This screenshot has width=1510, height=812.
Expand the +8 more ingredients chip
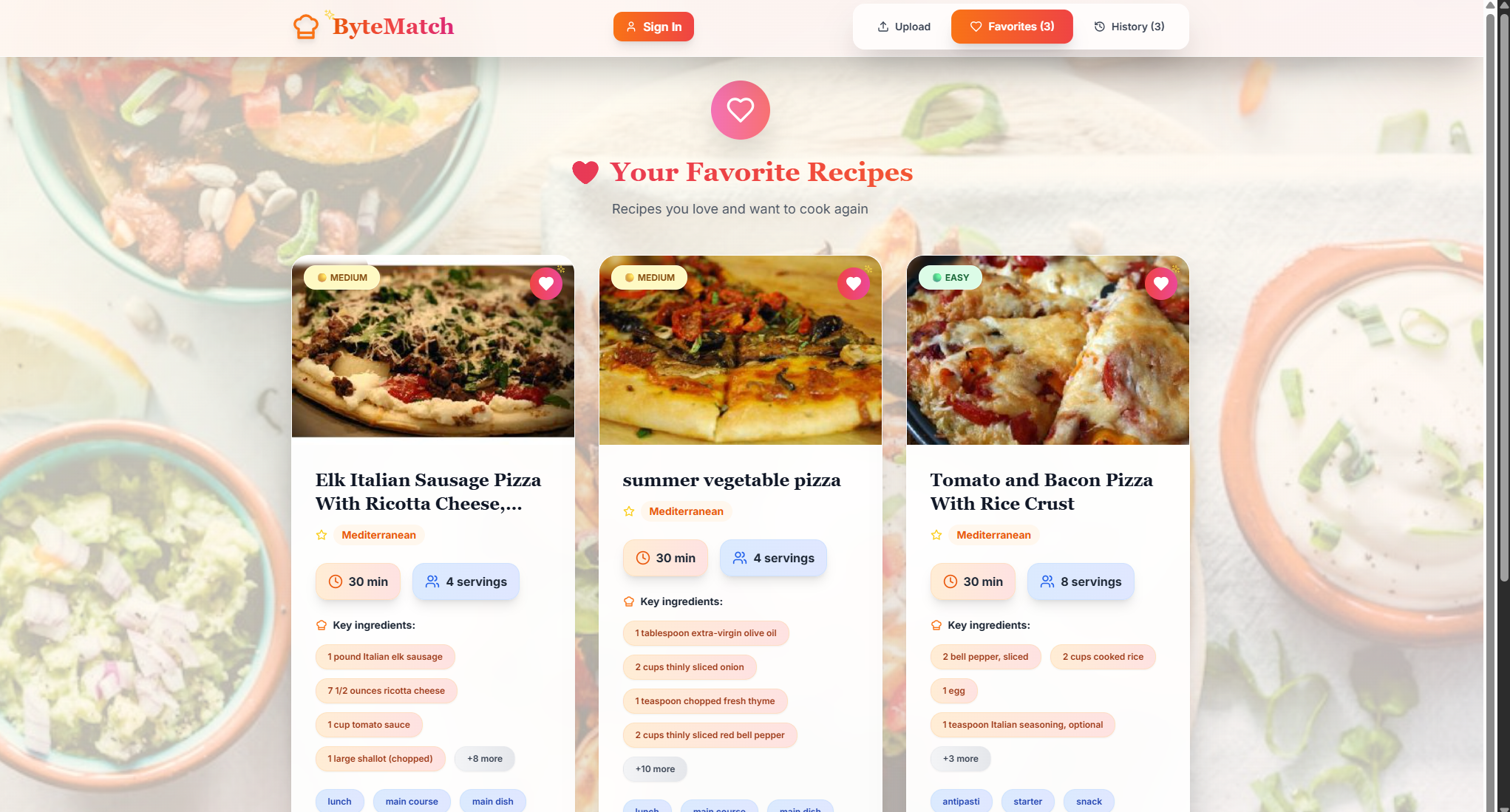point(485,759)
